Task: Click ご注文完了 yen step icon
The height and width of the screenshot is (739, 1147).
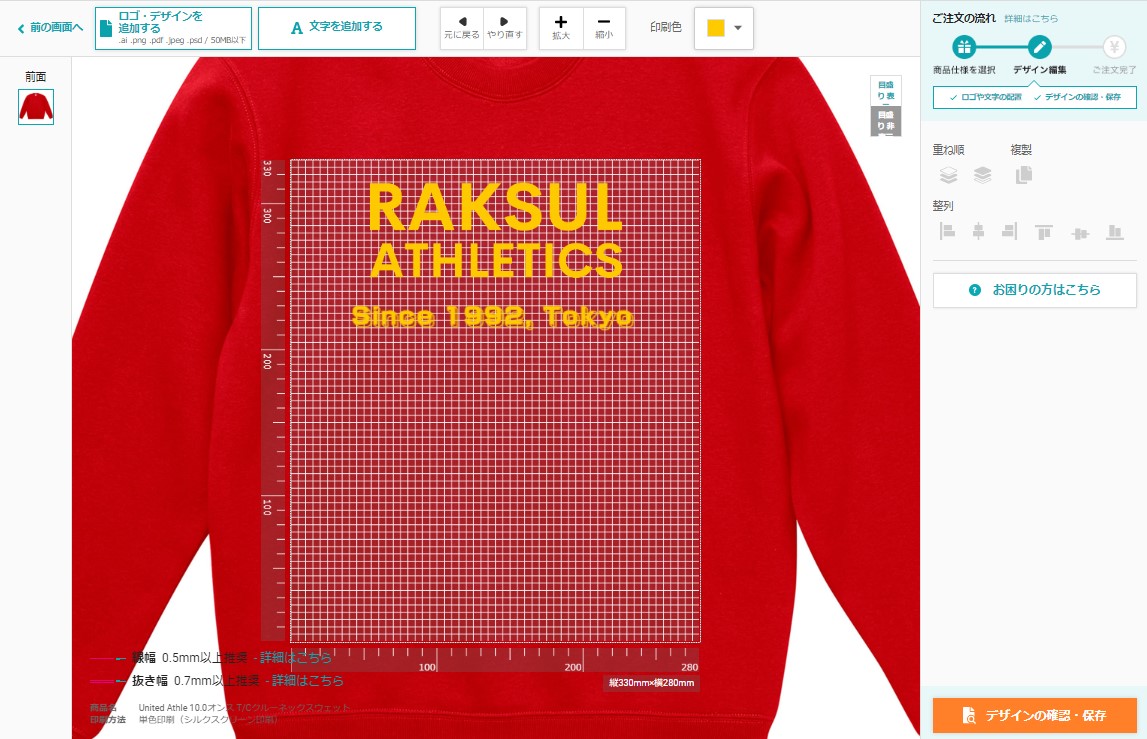Action: [x=1114, y=48]
